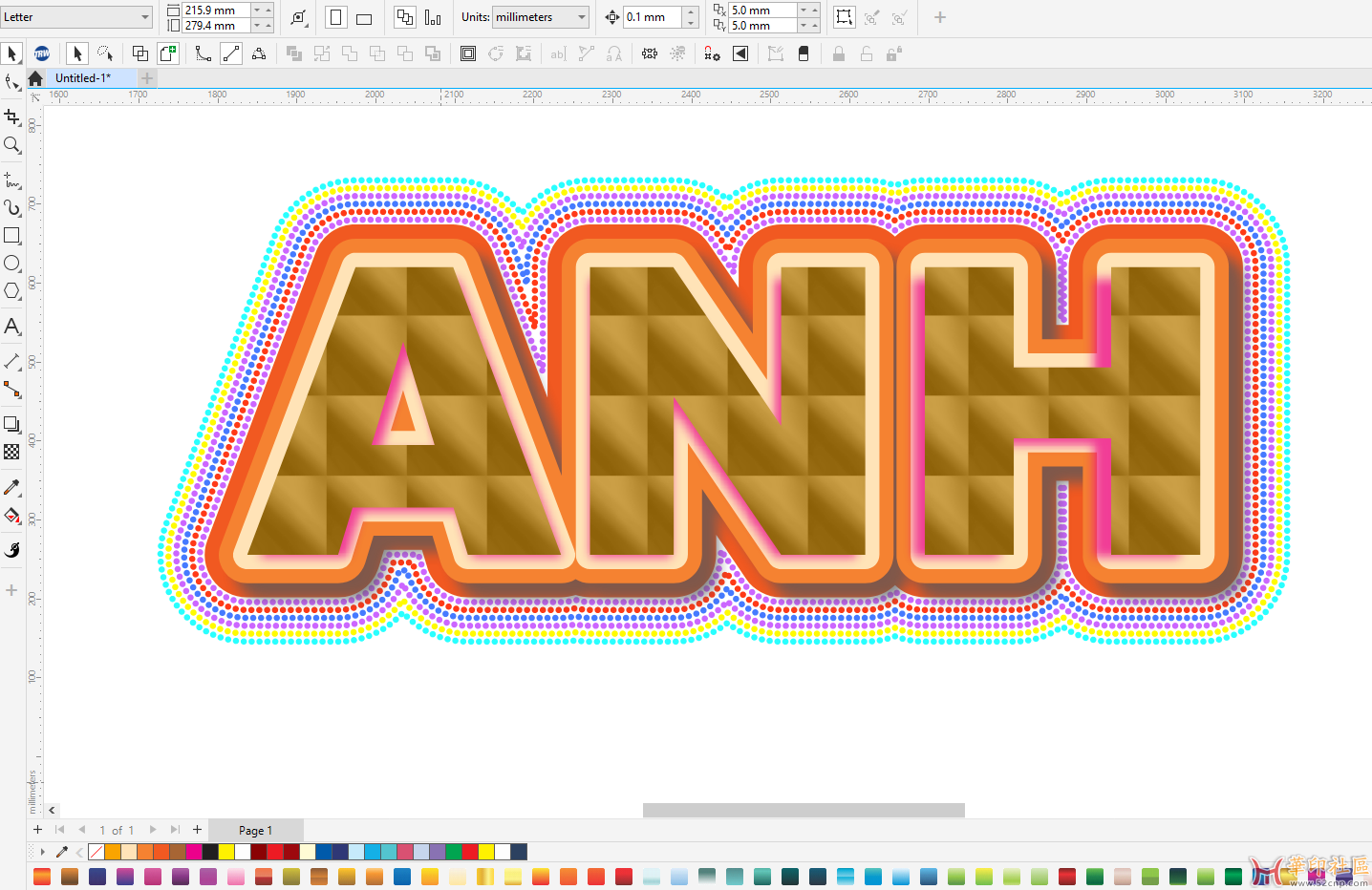
Task: Click in the page width field
Action: point(216,10)
